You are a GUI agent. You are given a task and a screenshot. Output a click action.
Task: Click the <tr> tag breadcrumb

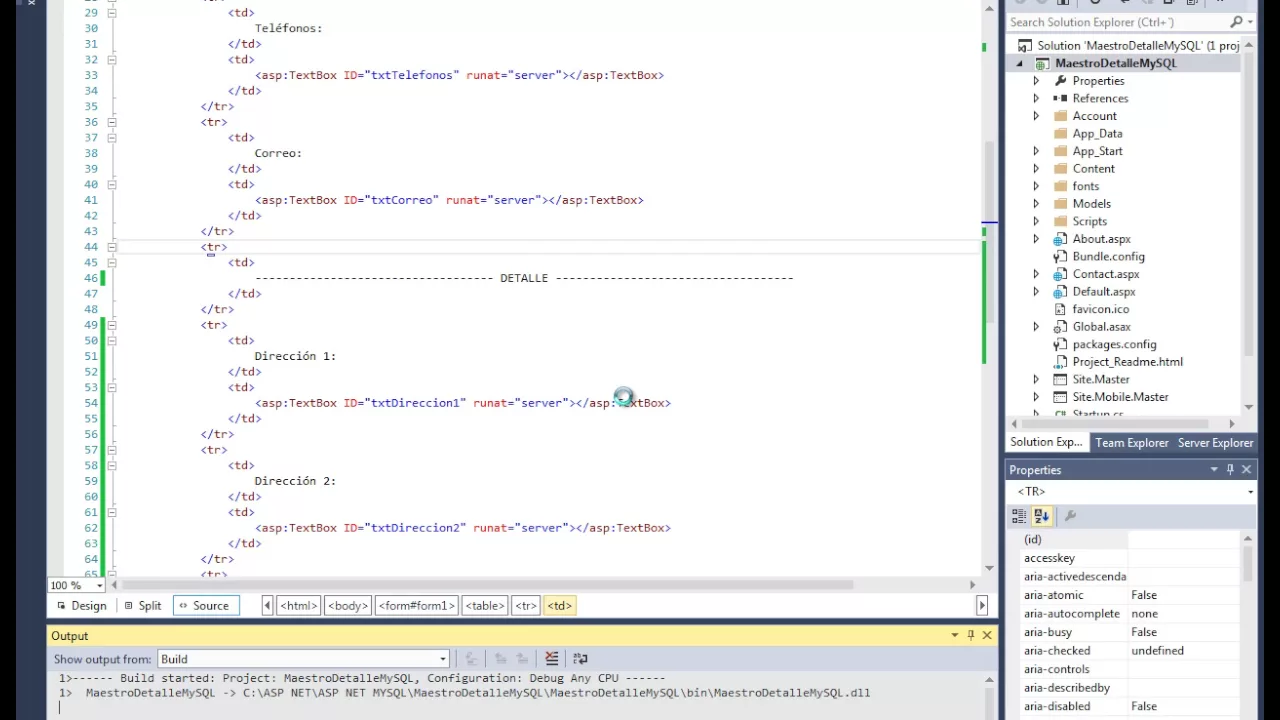[526, 605]
